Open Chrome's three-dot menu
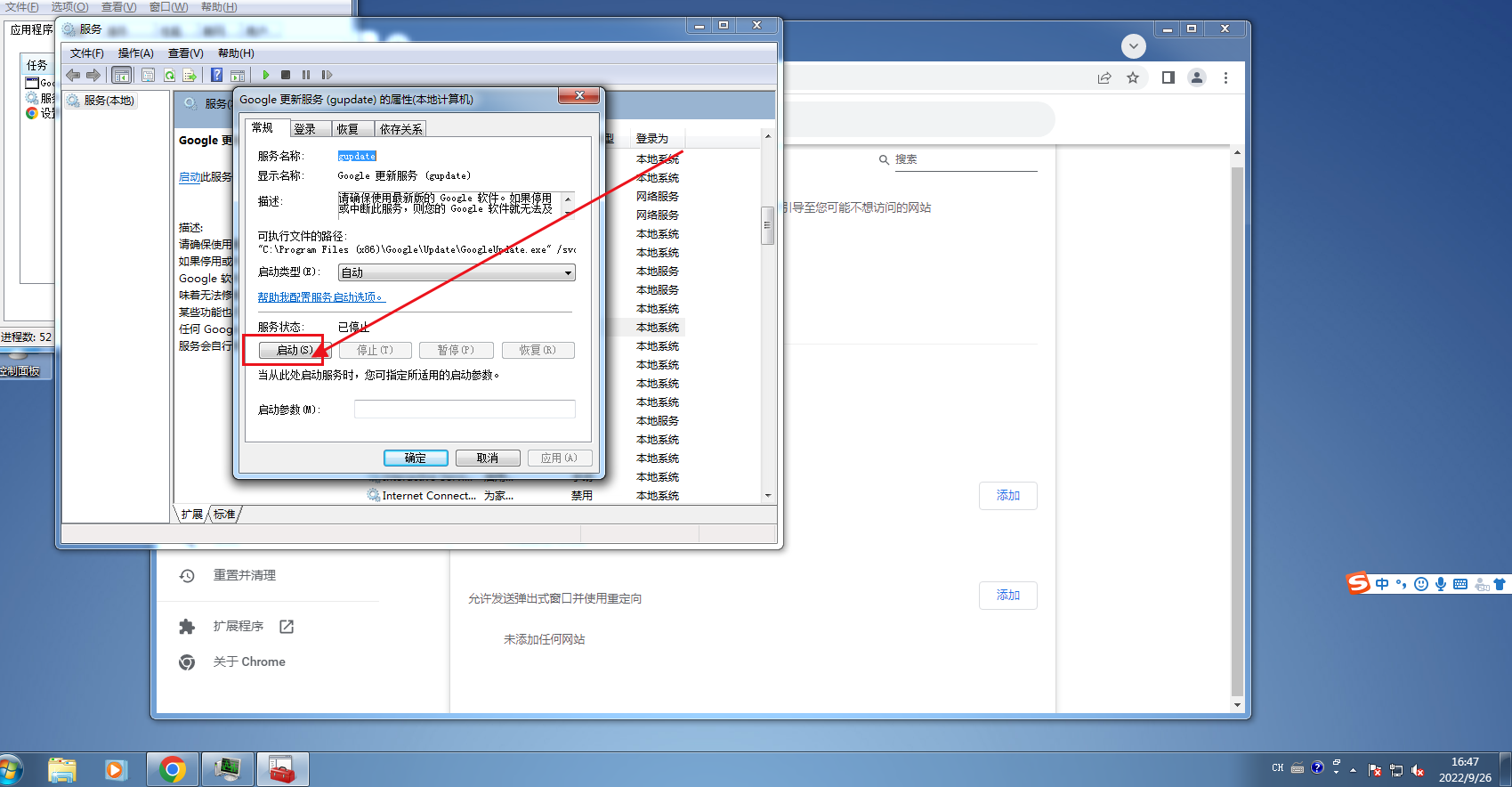 pyautogui.click(x=1225, y=77)
